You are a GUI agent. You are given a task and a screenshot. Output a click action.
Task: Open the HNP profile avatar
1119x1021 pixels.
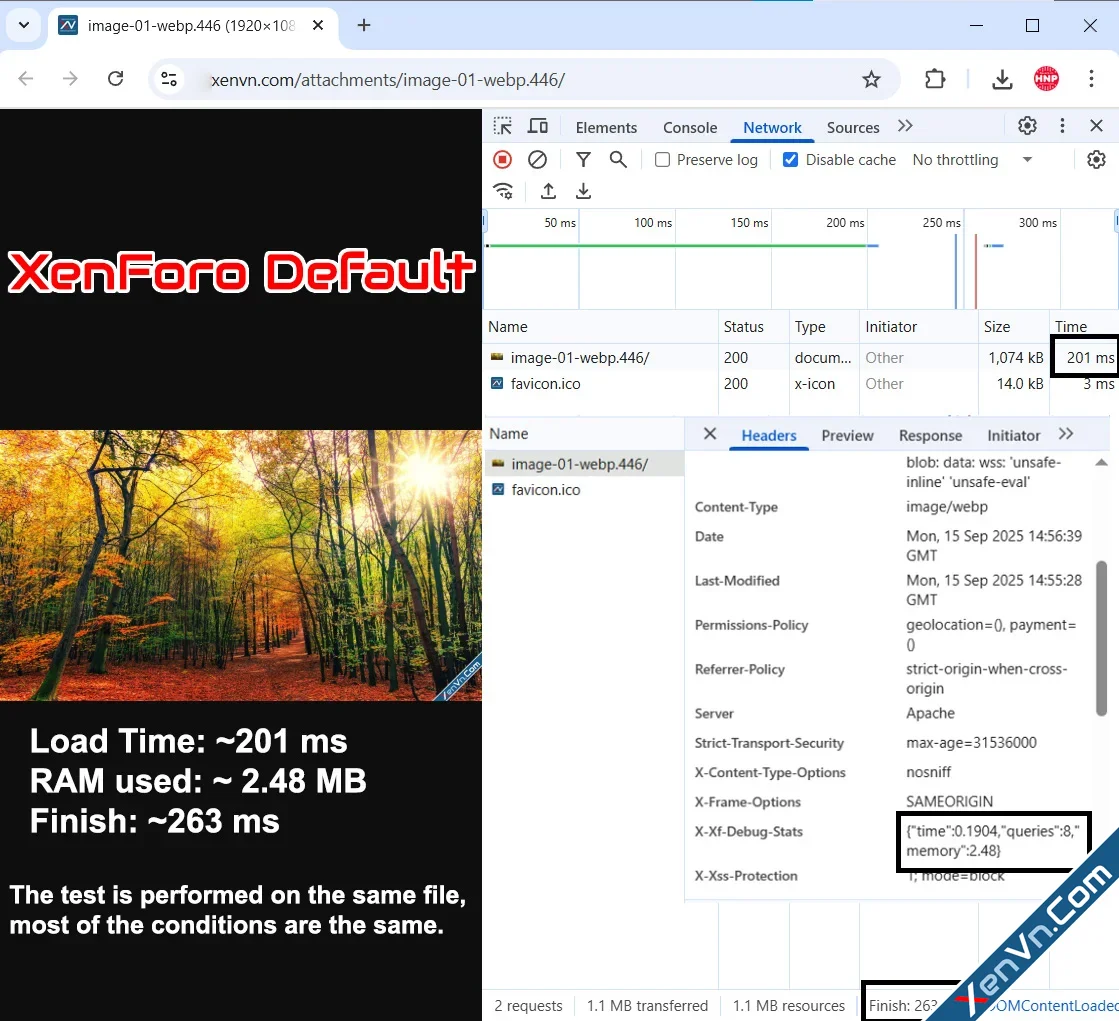click(1046, 78)
